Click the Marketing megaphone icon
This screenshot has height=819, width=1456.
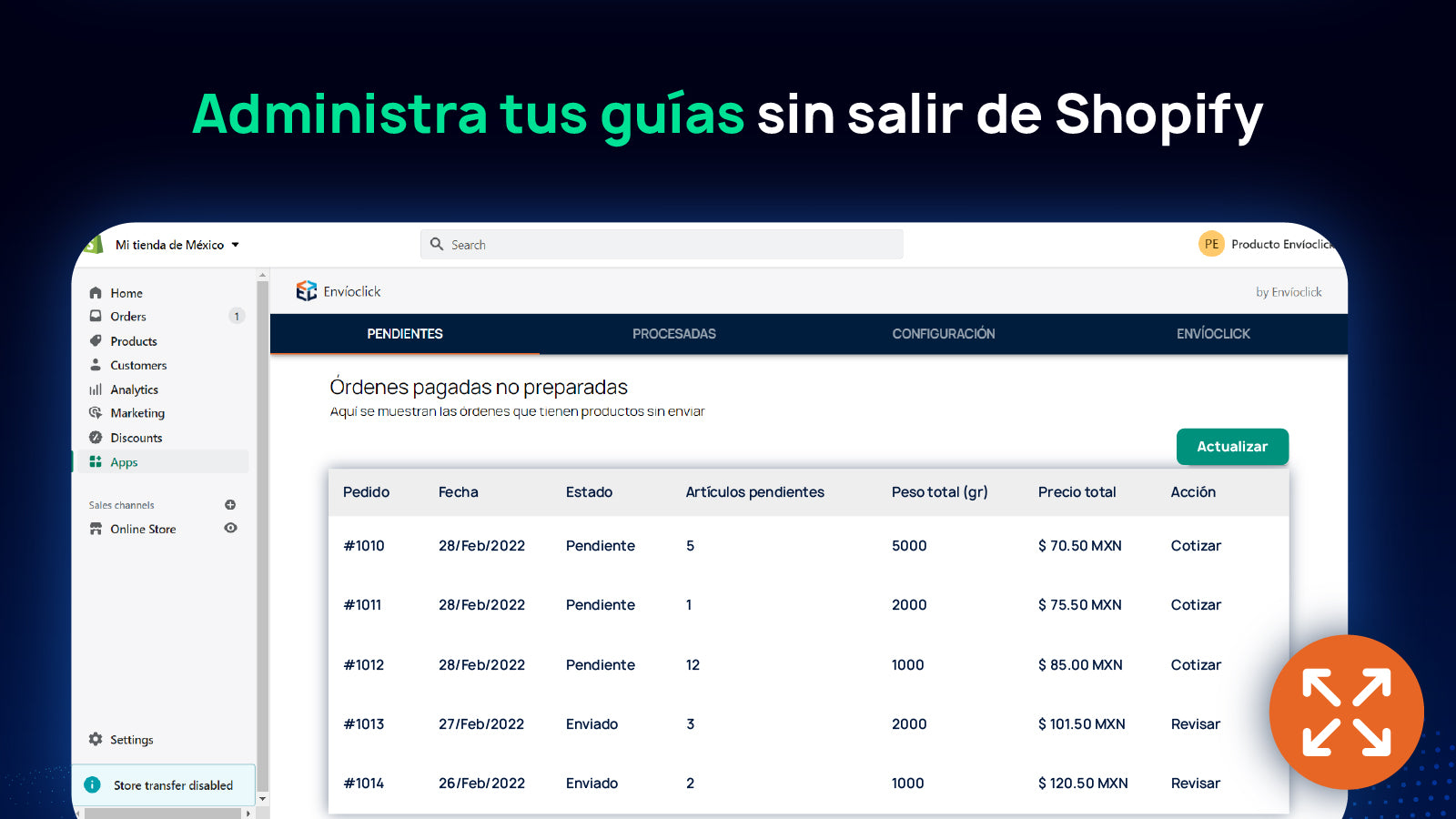[x=96, y=413]
